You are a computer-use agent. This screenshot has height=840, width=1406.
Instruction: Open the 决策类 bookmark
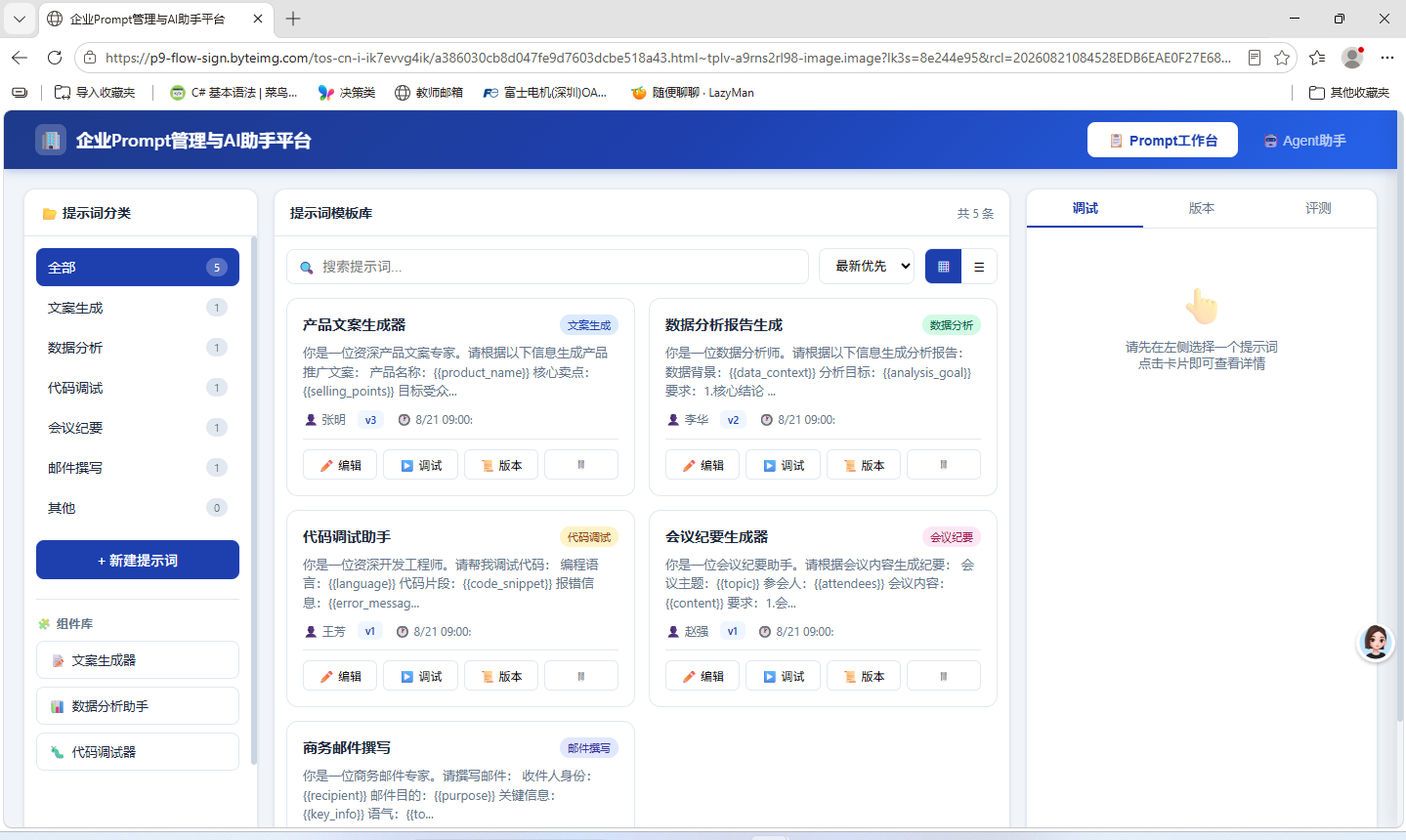(347, 93)
